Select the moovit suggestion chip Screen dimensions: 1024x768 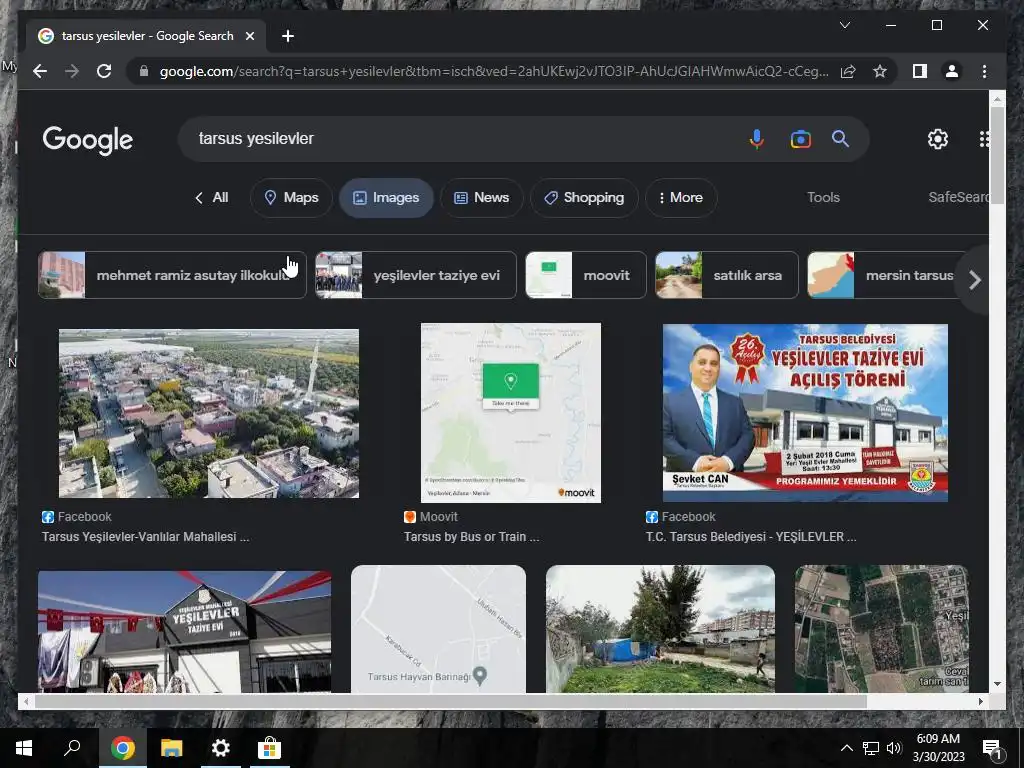[x=586, y=275]
